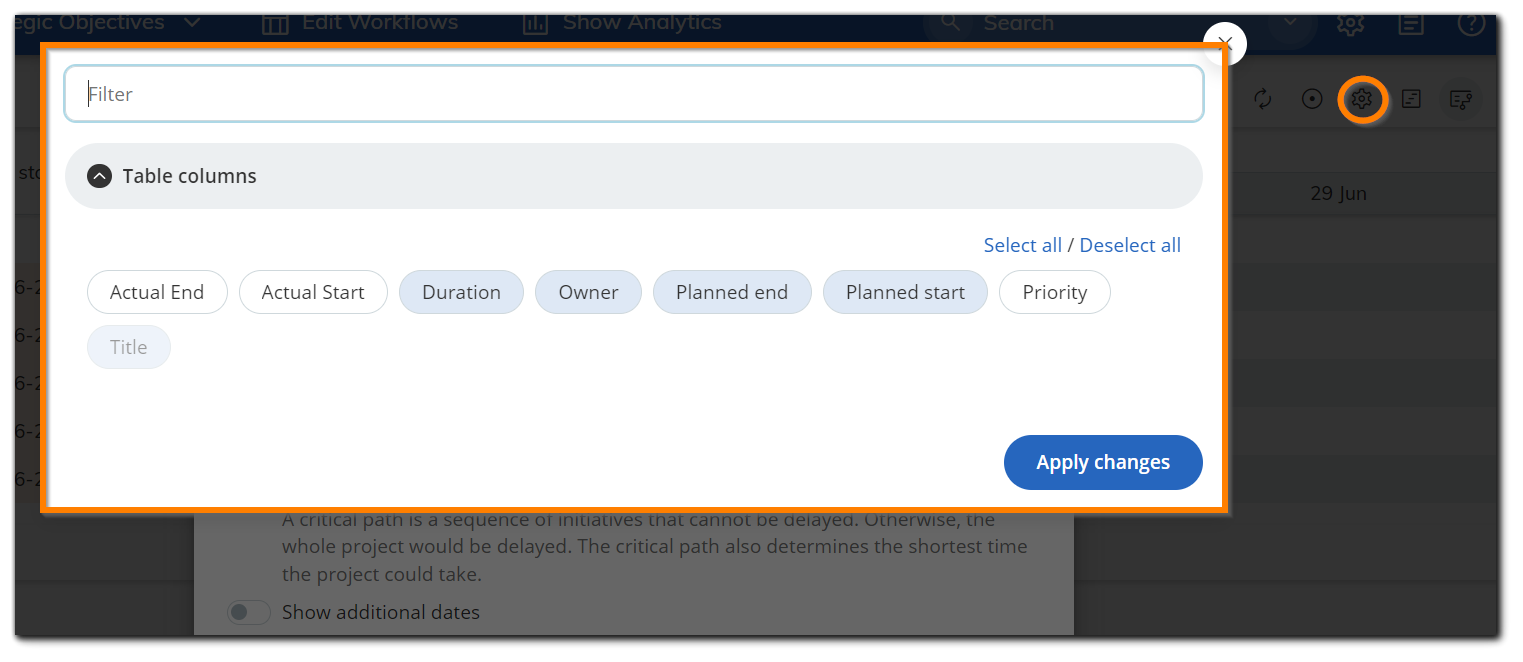Screen dimensions: 1523x662
Task: Close the table columns dialog
Action: click(1225, 44)
